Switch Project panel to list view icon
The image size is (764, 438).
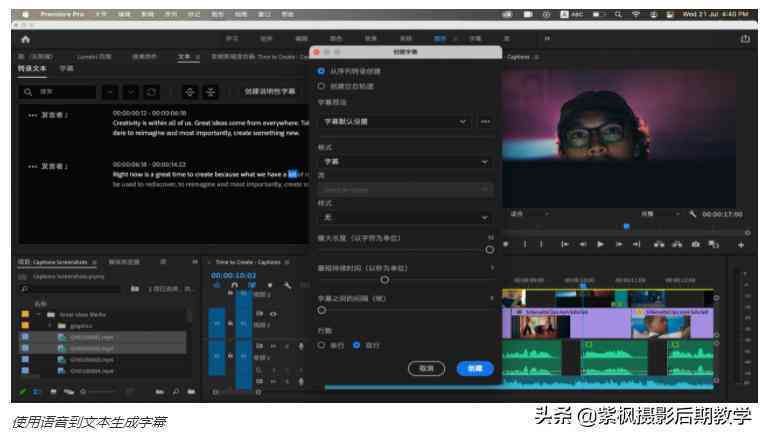37,392
